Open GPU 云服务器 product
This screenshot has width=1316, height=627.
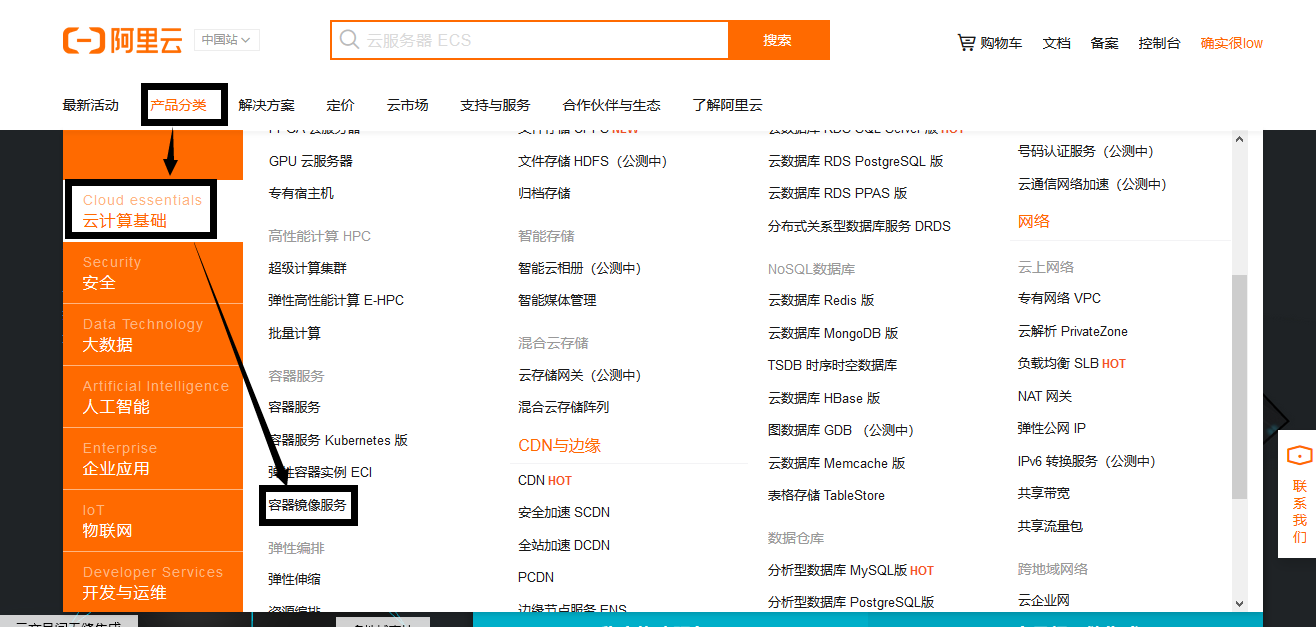(x=310, y=161)
